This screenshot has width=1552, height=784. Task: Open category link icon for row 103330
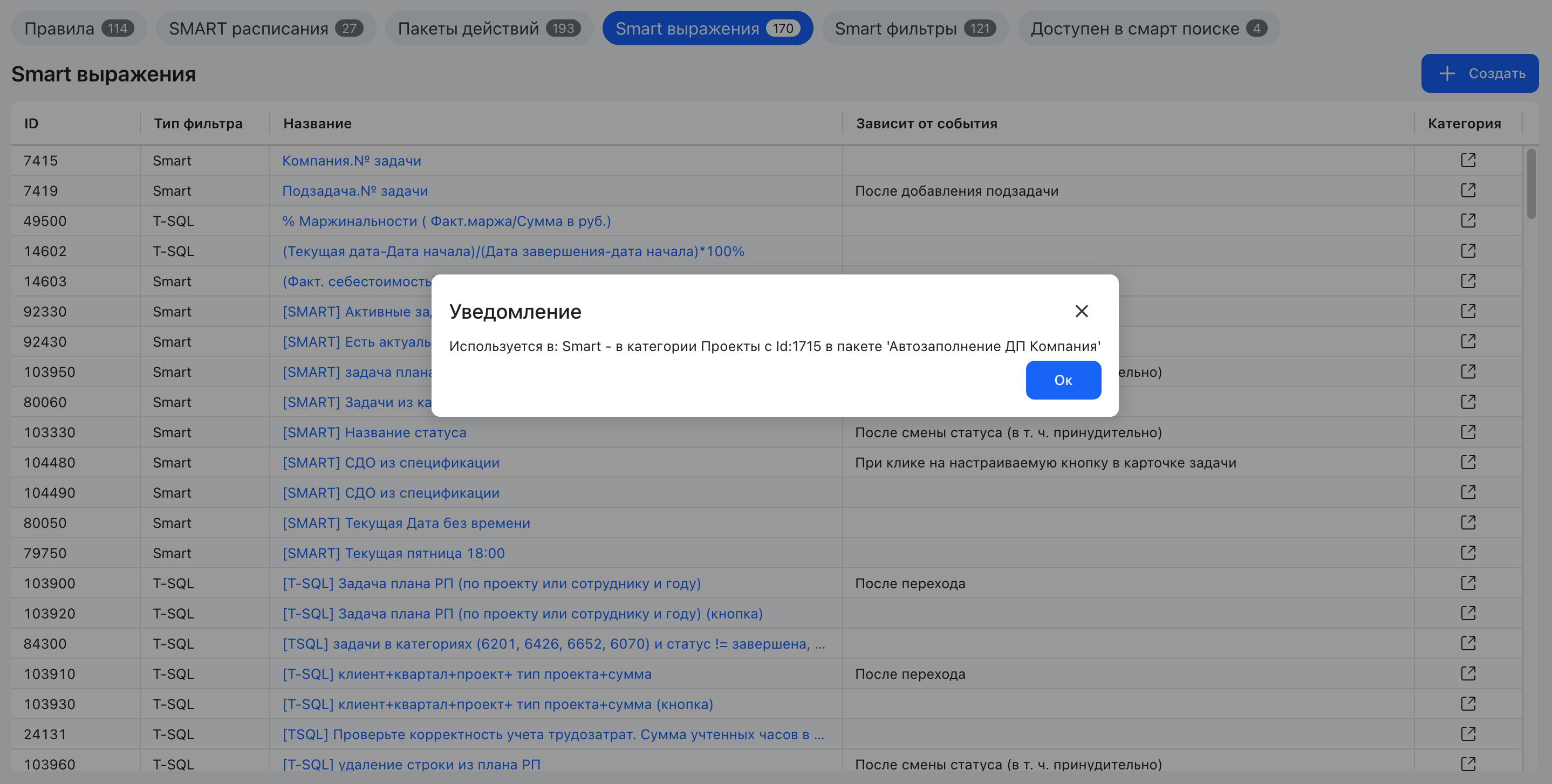click(1468, 432)
